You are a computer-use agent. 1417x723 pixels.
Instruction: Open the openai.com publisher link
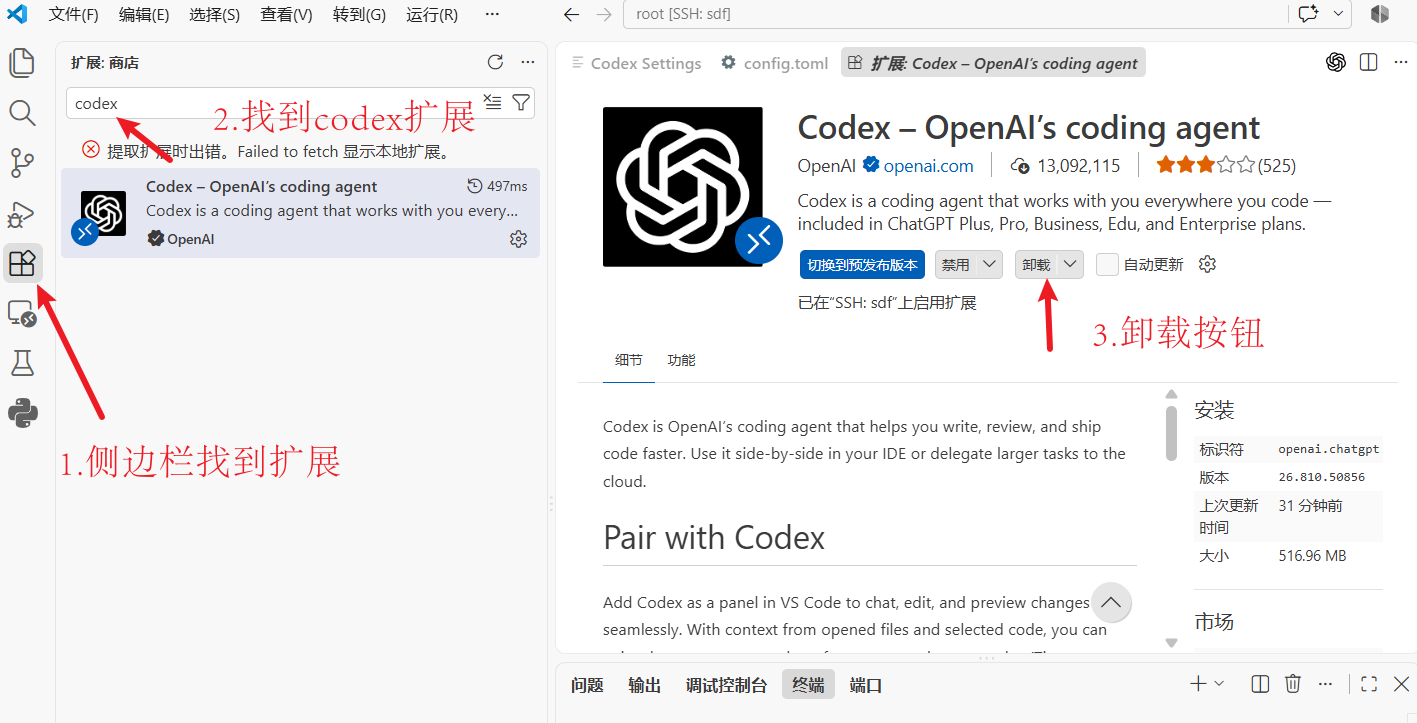[928, 165]
